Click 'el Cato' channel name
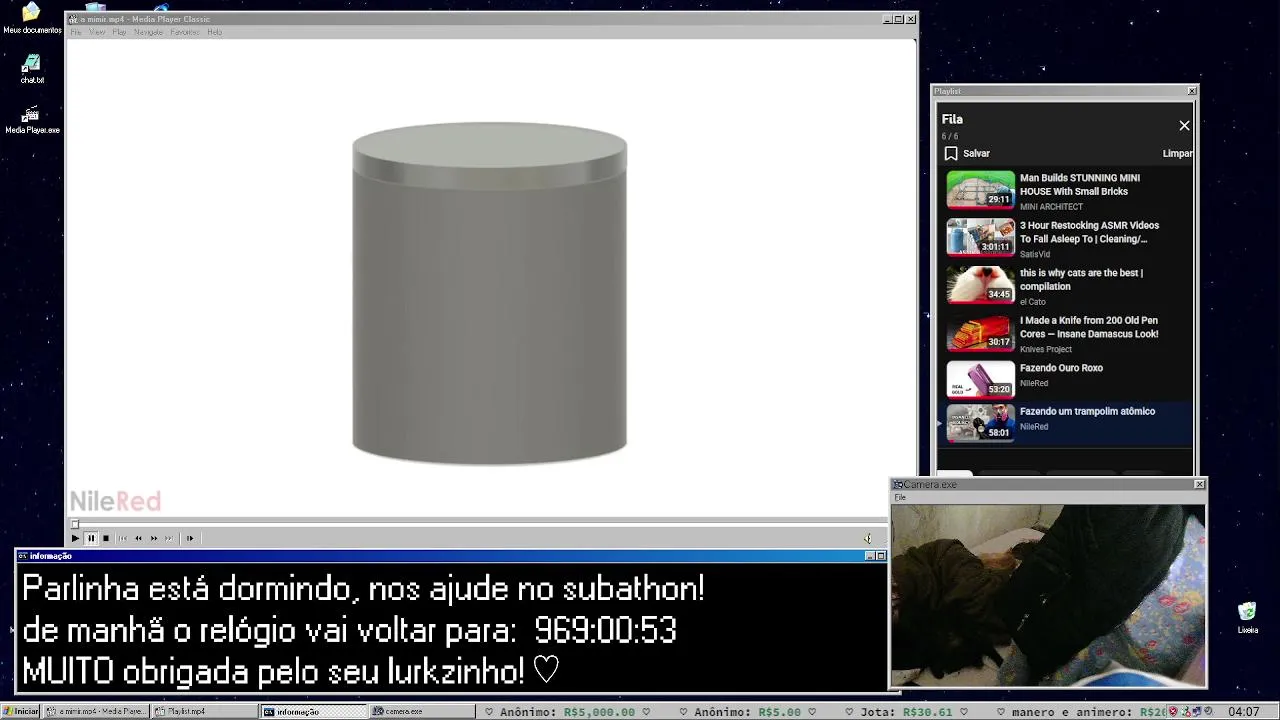The image size is (1280, 720). click(x=1033, y=302)
